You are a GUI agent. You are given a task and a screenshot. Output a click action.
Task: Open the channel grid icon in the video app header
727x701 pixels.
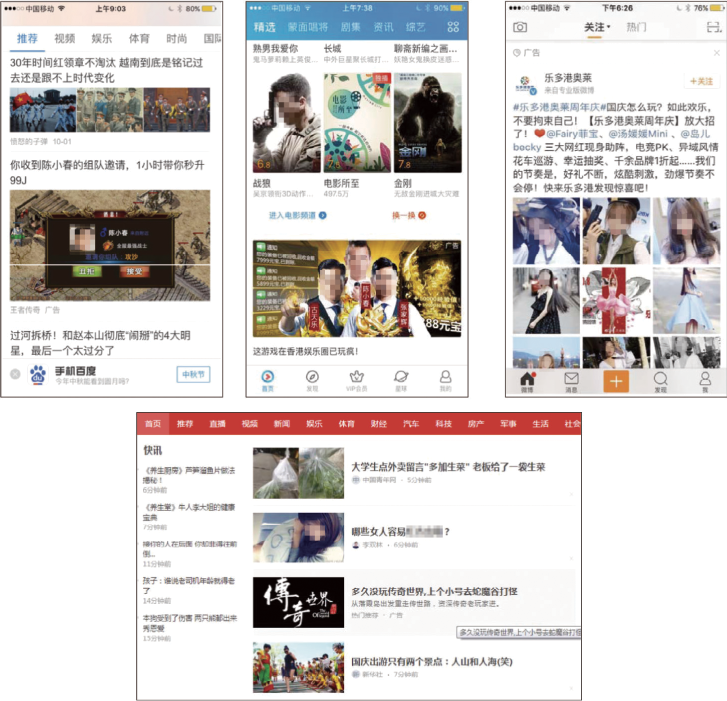tap(453, 27)
